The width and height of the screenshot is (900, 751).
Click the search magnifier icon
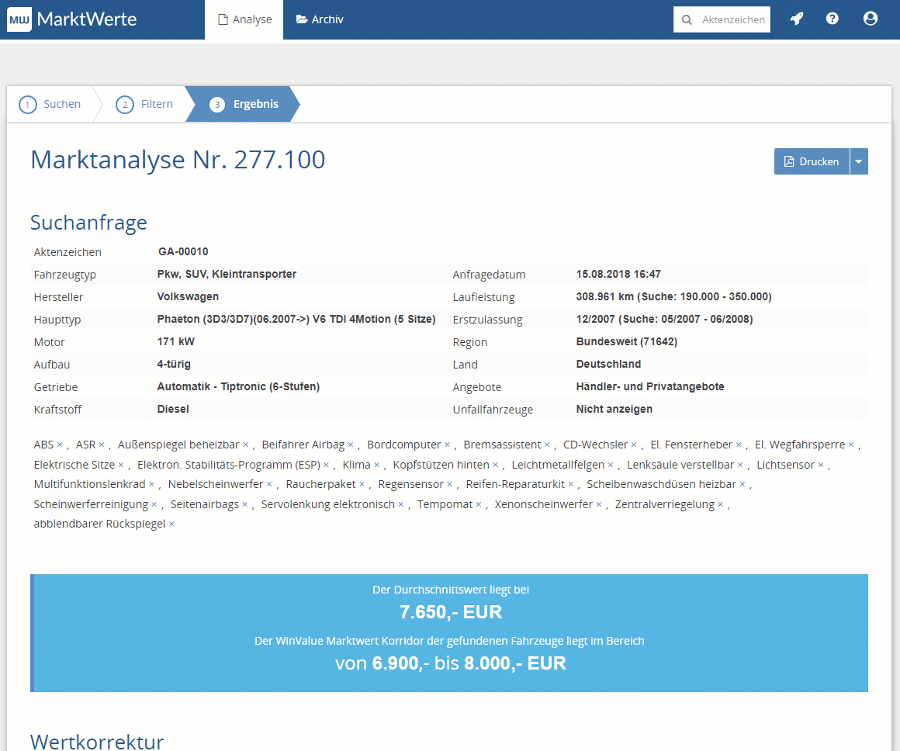coord(686,20)
